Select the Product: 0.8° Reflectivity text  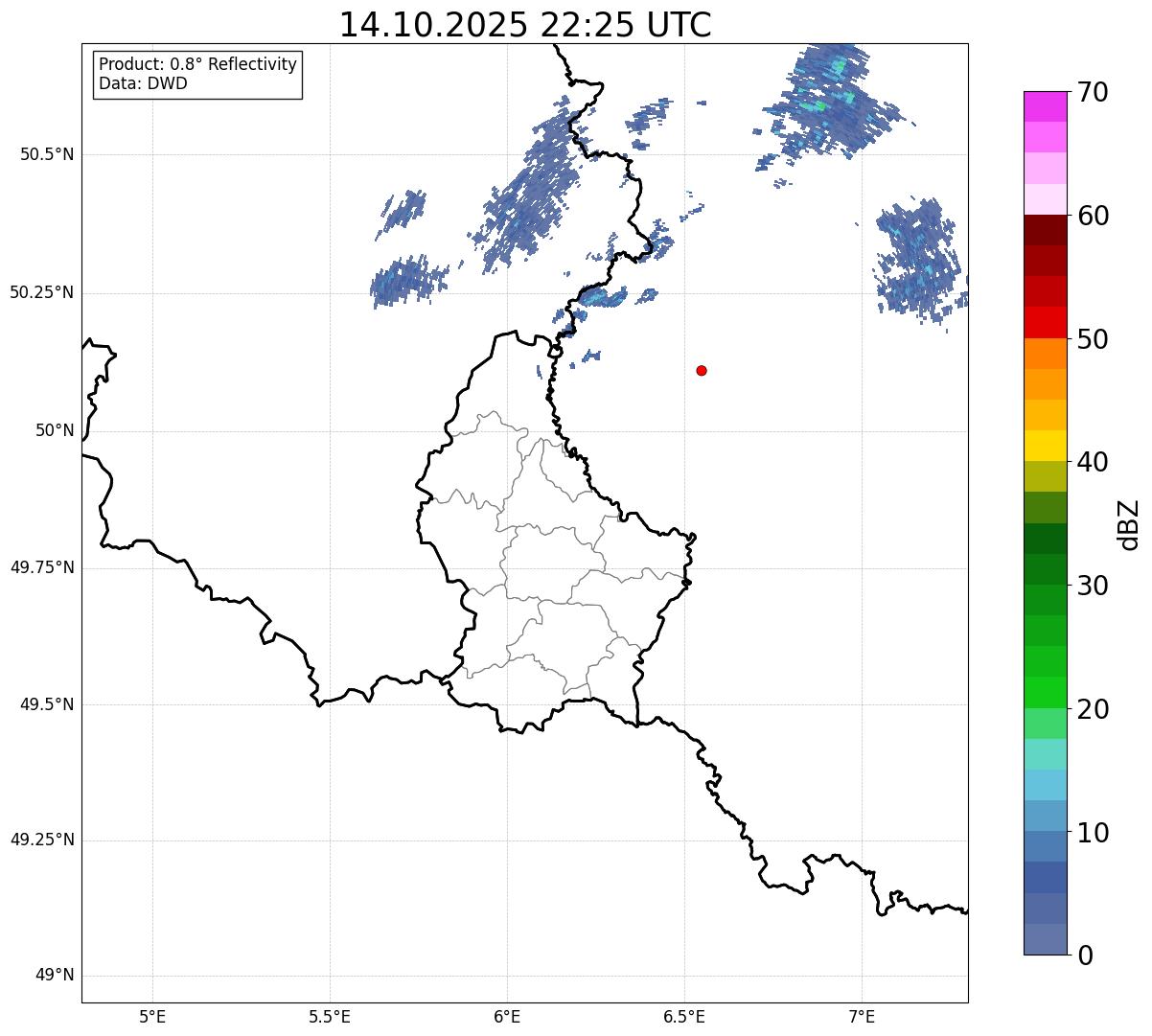pyautogui.click(x=198, y=64)
